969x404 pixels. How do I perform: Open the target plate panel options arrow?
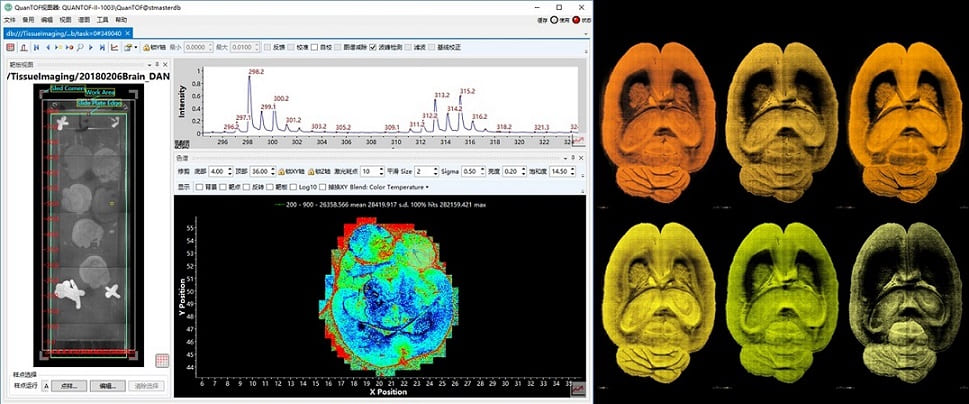(x=150, y=65)
